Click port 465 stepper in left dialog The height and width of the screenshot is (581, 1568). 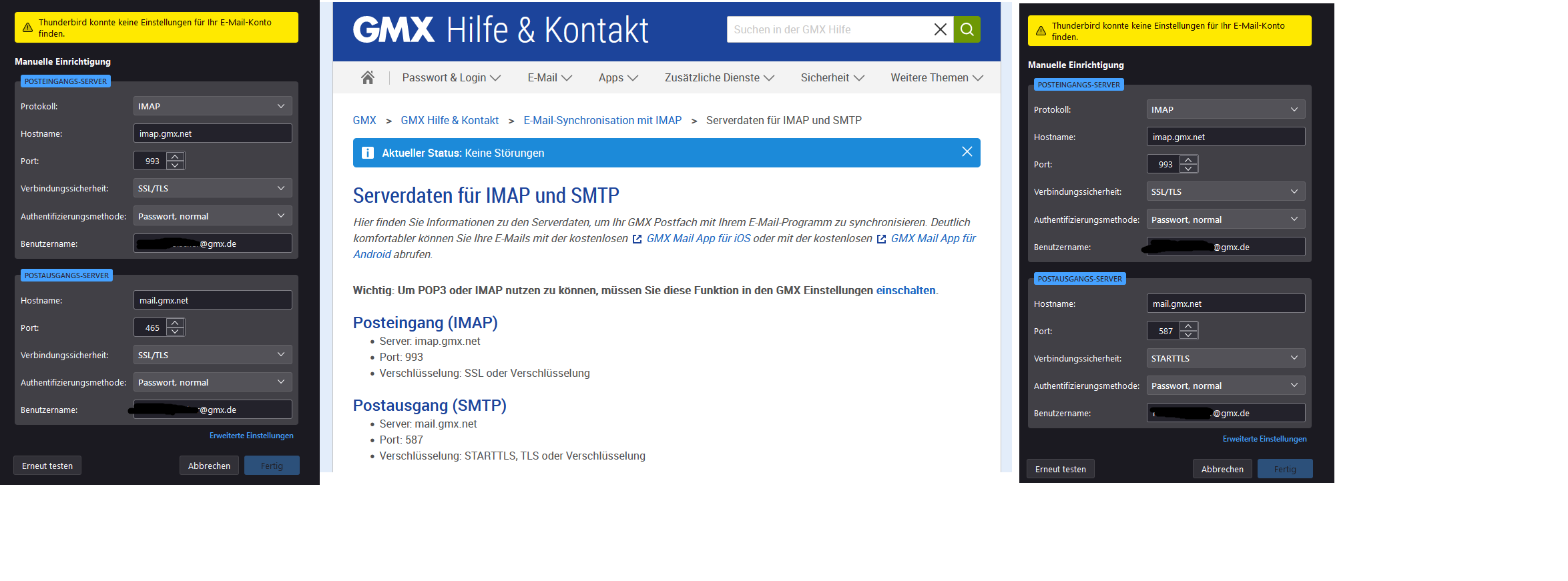[x=175, y=328]
